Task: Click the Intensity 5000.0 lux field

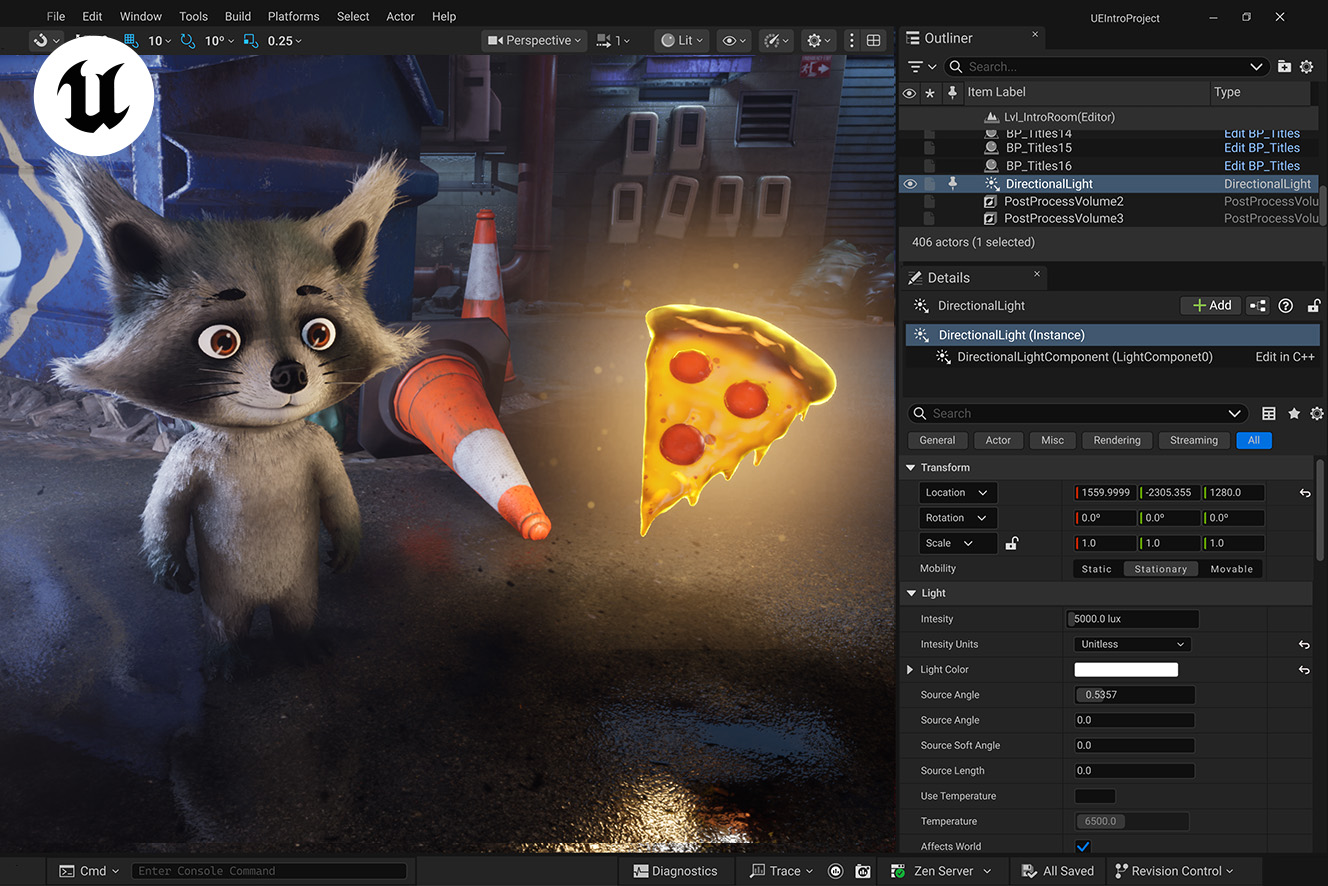Action: coord(1132,620)
